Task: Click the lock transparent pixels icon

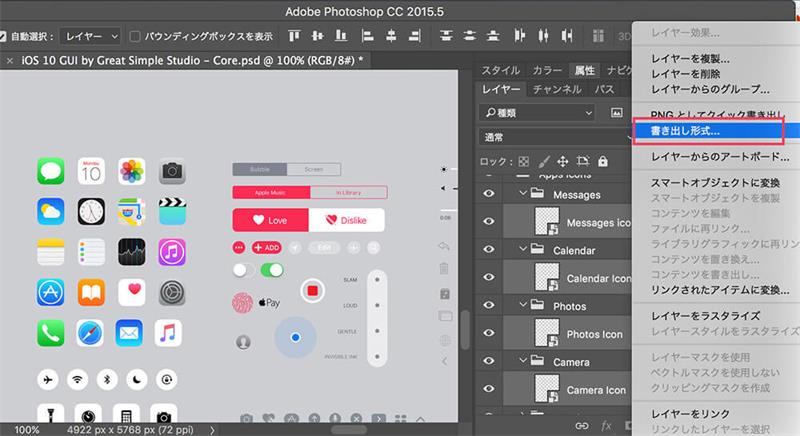Action: 523,161
